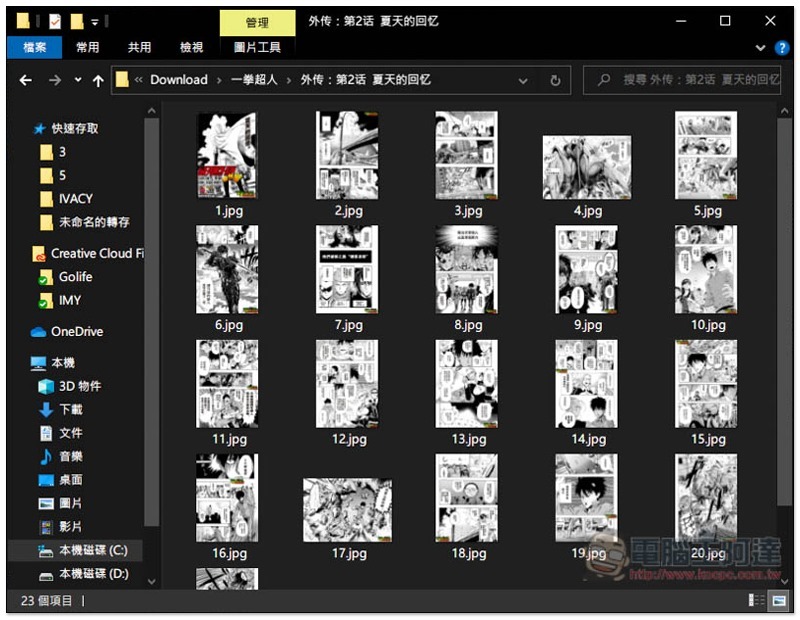Click the forward navigation arrow
The image size is (800, 620).
click(55, 80)
